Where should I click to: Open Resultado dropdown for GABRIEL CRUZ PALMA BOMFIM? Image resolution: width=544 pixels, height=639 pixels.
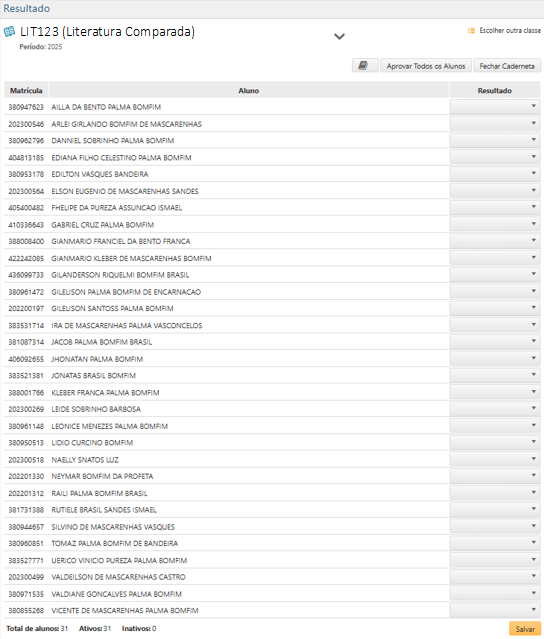tap(495, 224)
